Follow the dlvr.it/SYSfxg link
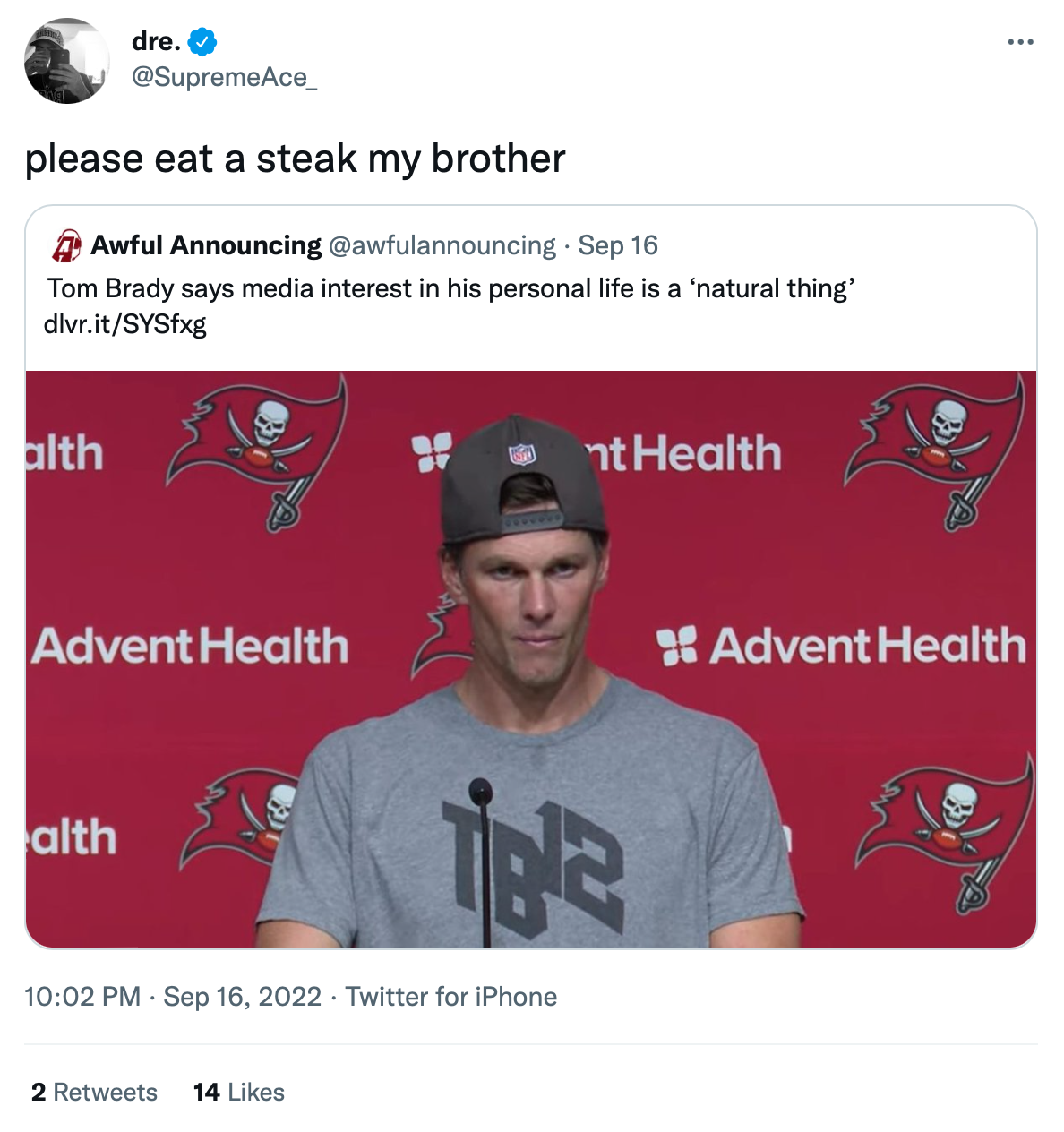This screenshot has height=1132, width=1064. coord(124,324)
